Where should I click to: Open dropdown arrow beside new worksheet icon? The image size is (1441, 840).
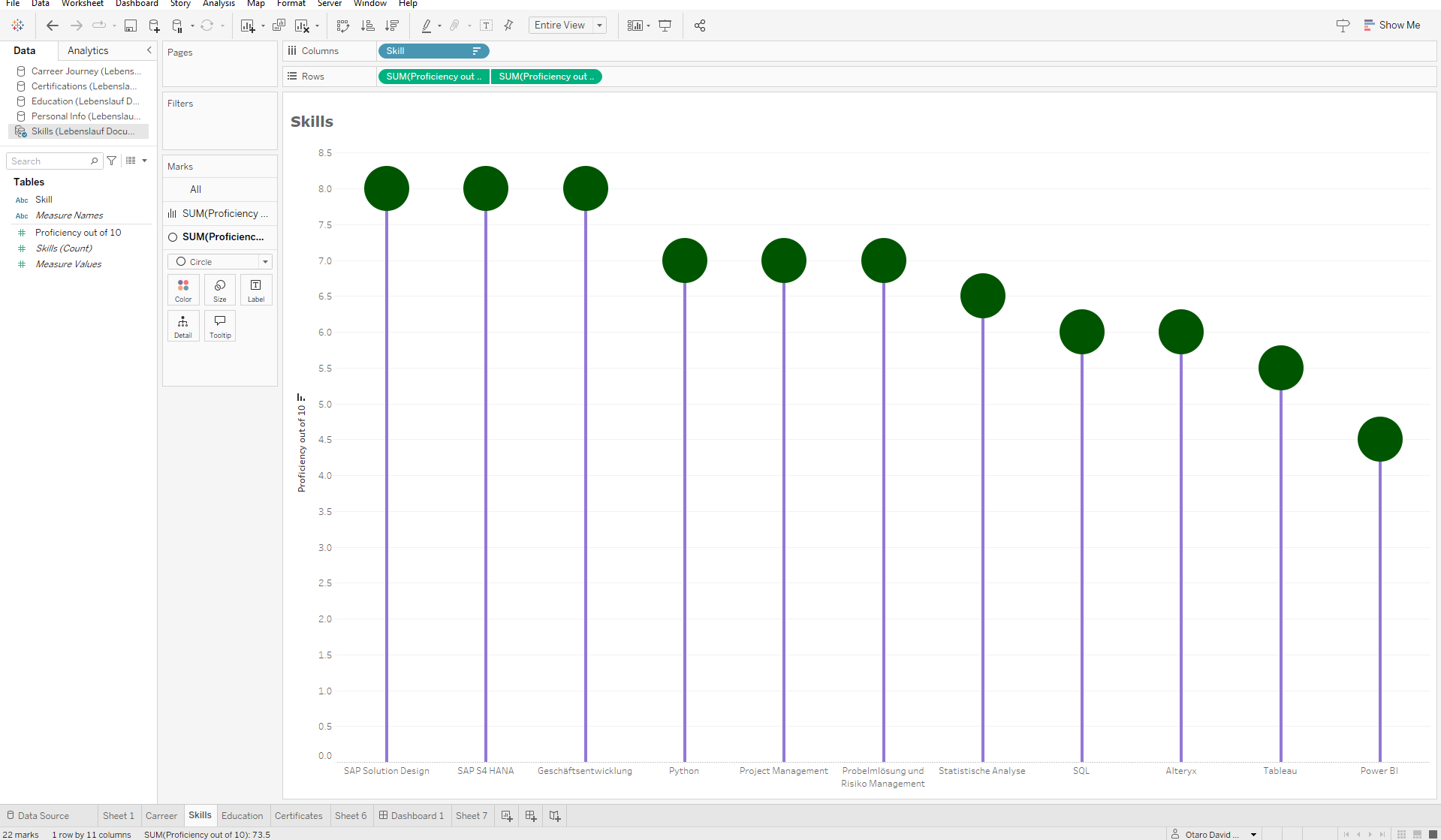[x=263, y=26]
